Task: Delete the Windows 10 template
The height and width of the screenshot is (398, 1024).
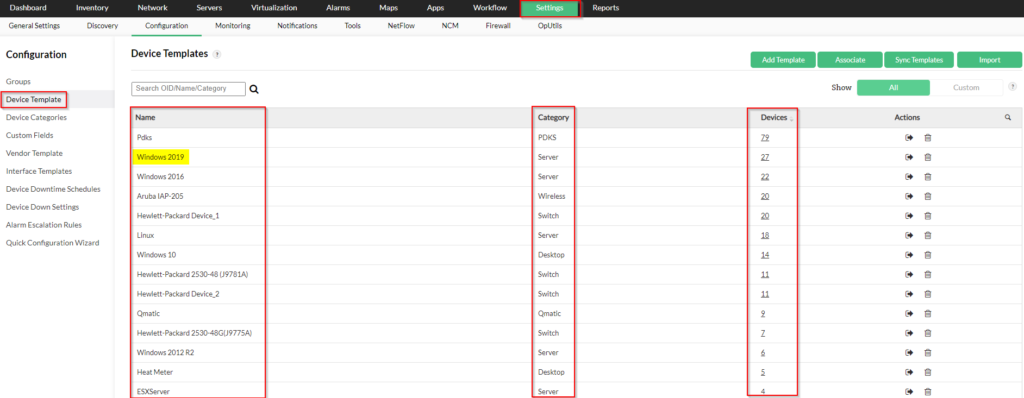Action: point(927,255)
